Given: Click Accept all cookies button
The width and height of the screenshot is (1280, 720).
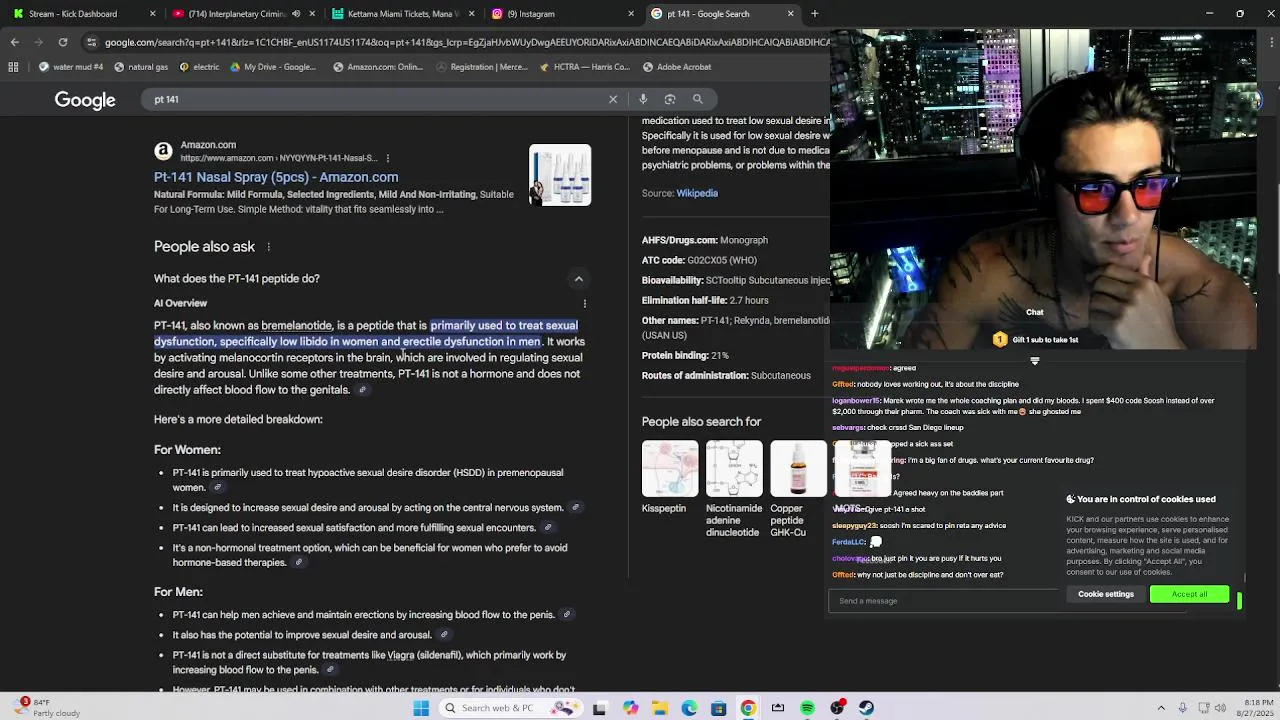Looking at the screenshot, I should coord(1189,594).
